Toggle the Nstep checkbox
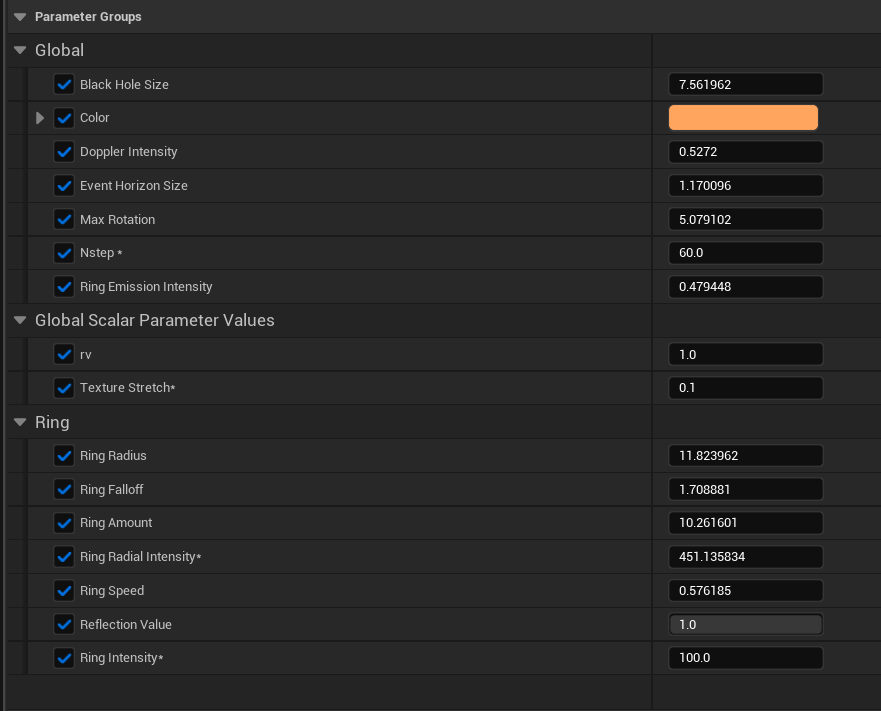 [x=64, y=253]
